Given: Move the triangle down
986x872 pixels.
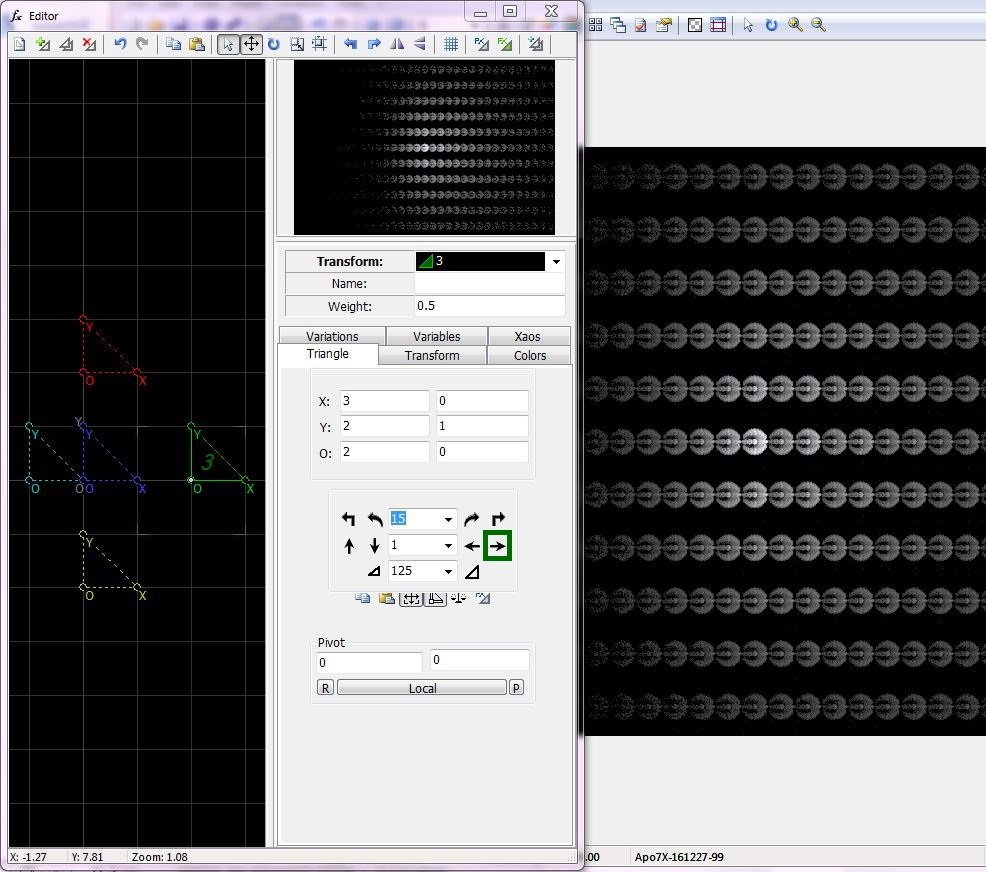Looking at the screenshot, I should pyautogui.click(x=375, y=546).
